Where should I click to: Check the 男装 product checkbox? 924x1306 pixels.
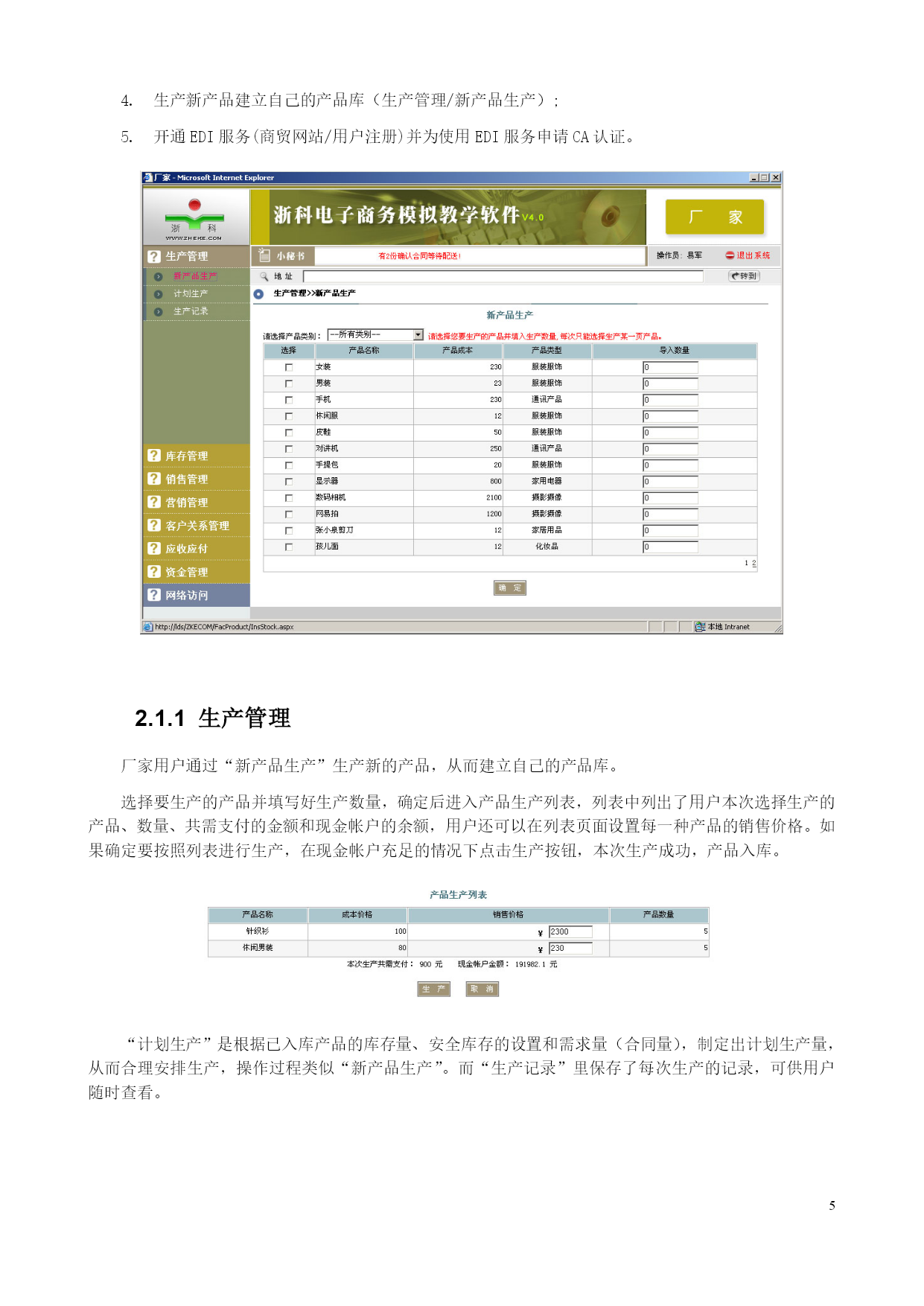tap(289, 384)
